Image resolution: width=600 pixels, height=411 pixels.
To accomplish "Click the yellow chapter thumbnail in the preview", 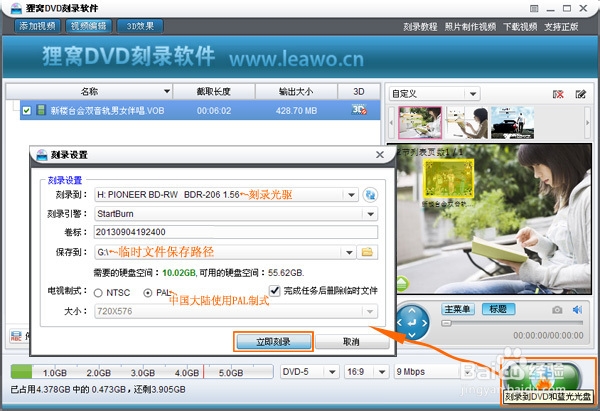I will (x=448, y=179).
